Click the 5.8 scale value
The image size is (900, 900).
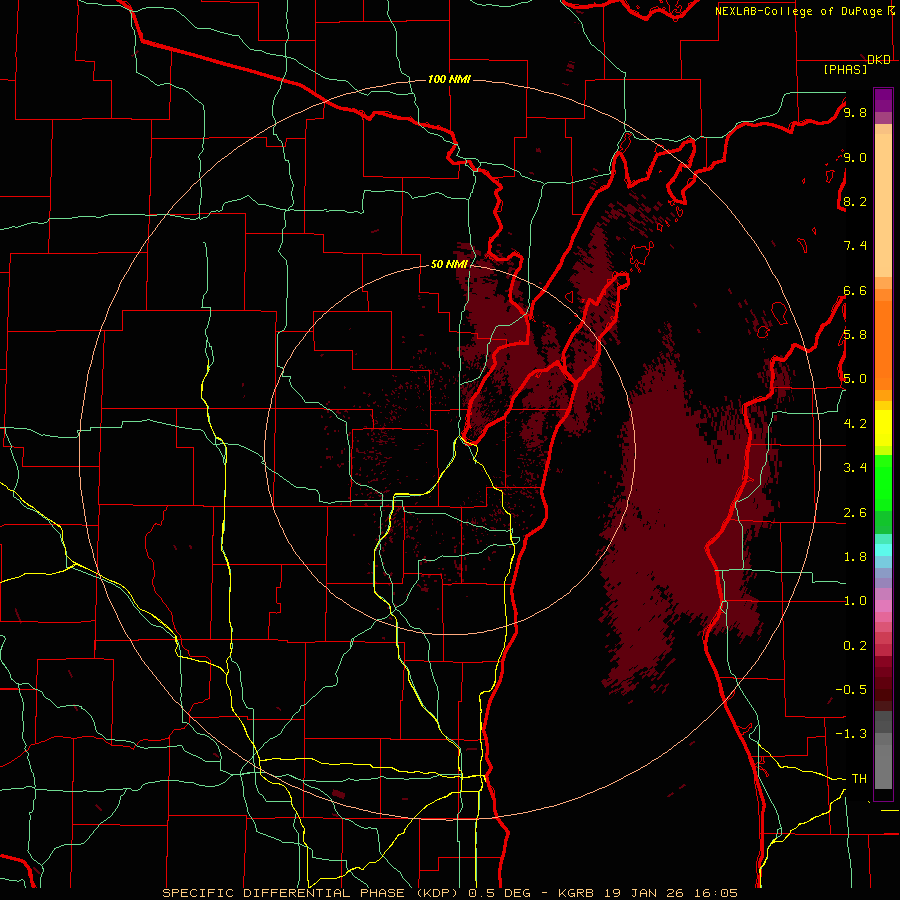pyautogui.click(x=855, y=335)
